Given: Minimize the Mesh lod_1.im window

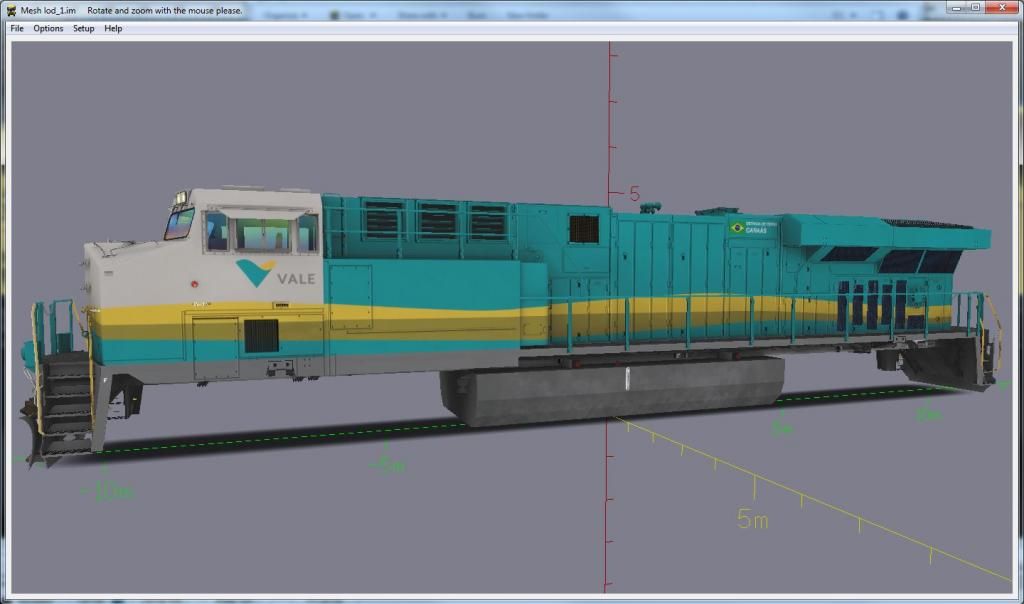Looking at the screenshot, I should coord(957,8).
